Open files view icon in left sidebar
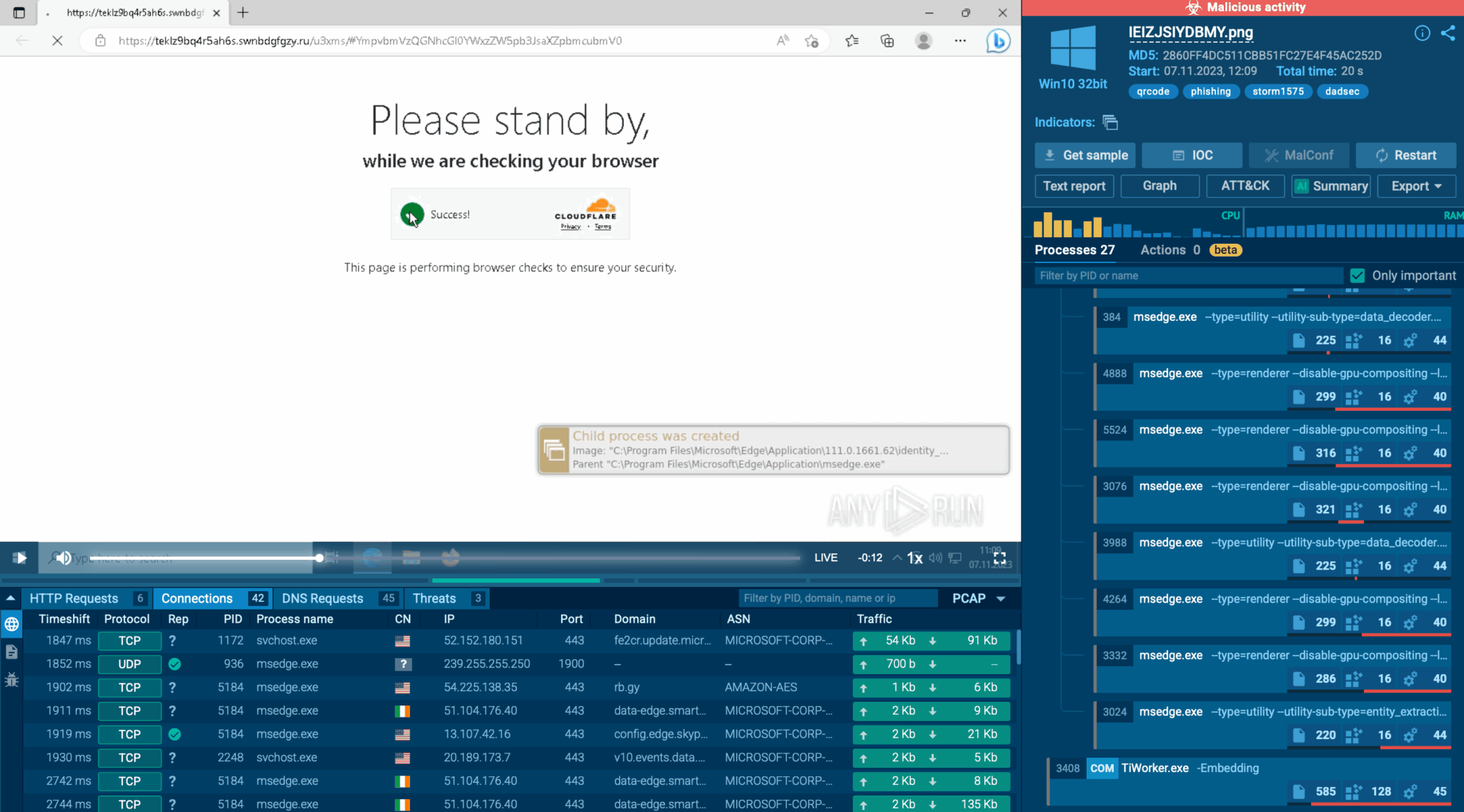1464x812 pixels. coord(11,651)
